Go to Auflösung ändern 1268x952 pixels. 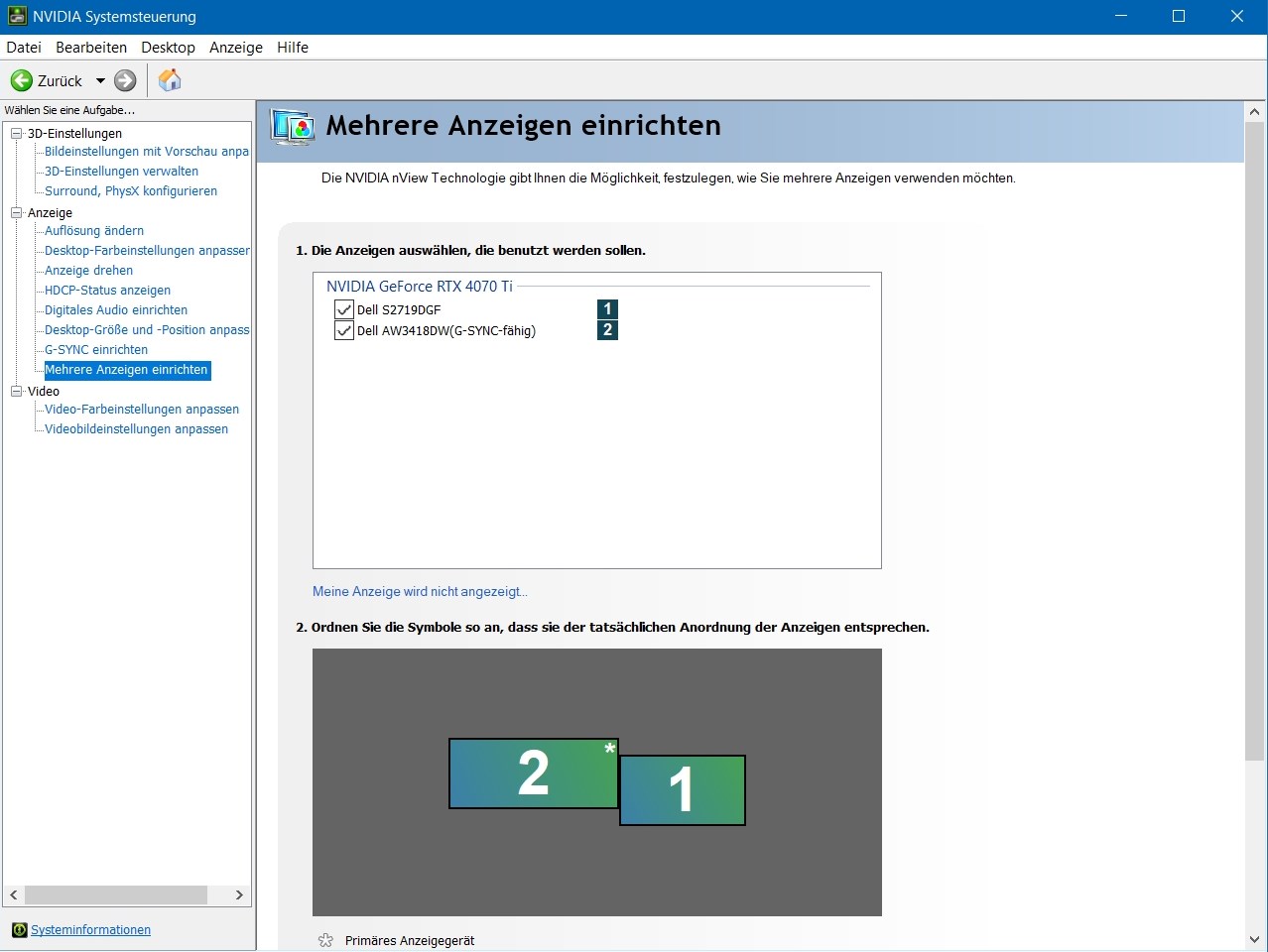(94, 231)
